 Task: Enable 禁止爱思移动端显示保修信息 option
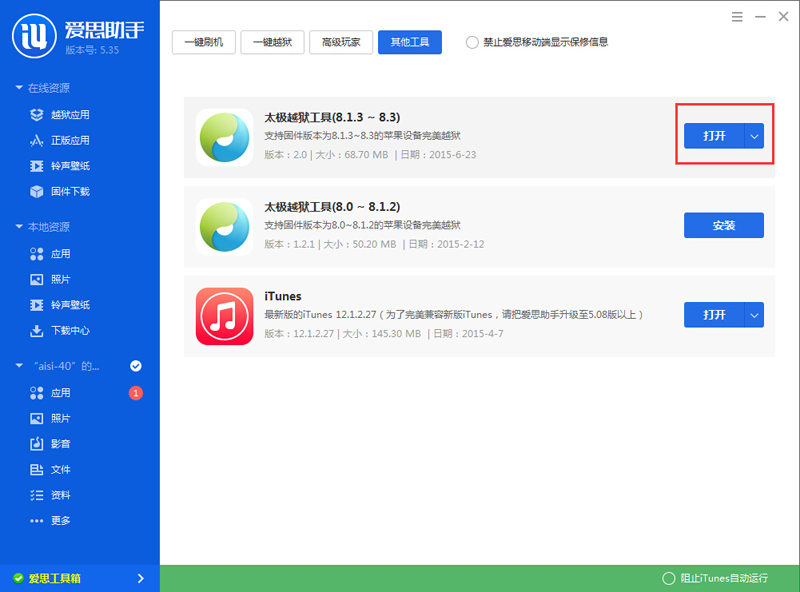(x=470, y=42)
